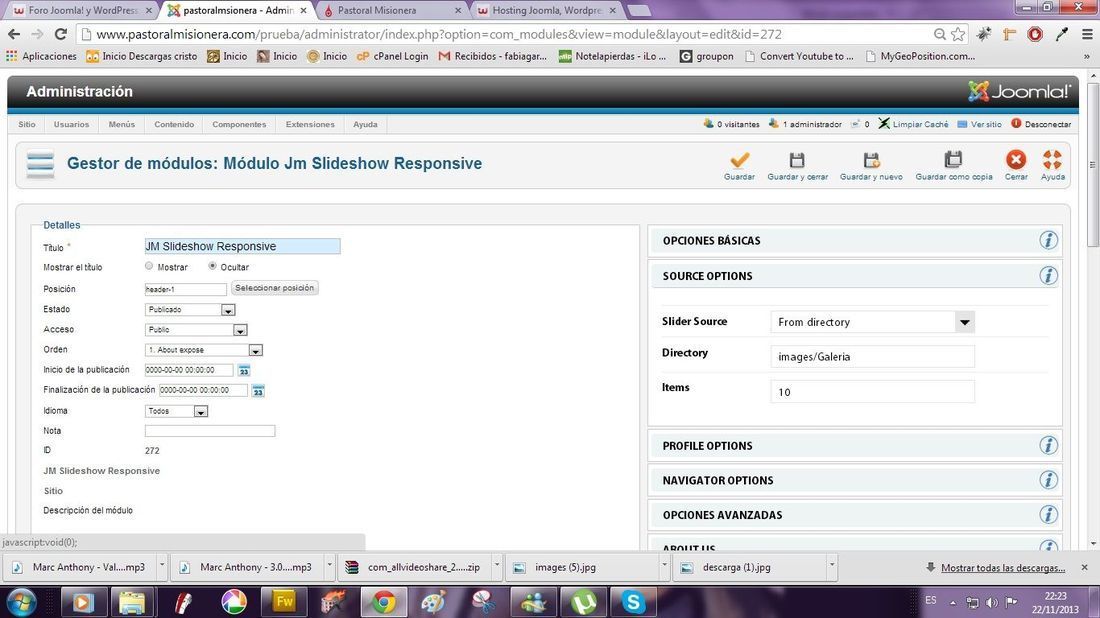Click Guardar y nuevo toolbar icon

[871, 160]
